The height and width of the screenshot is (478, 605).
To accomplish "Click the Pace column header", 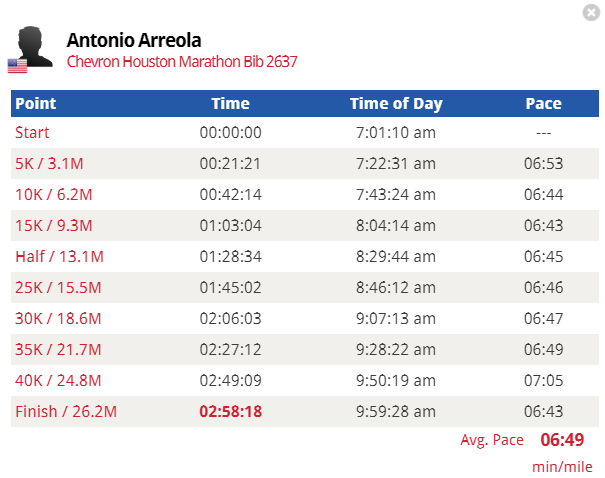I will coord(543,103).
